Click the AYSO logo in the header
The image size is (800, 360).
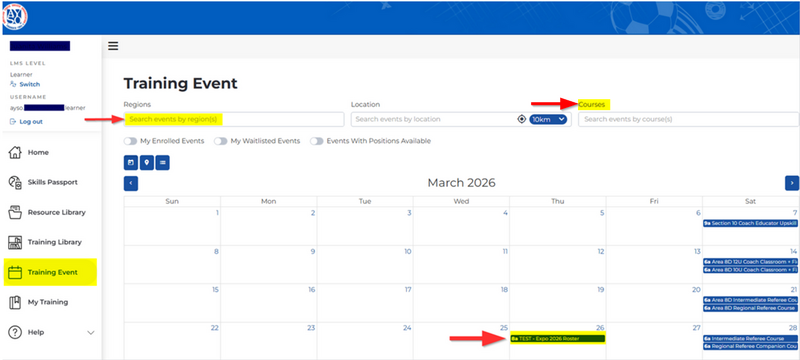pyautogui.click(x=15, y=17)
